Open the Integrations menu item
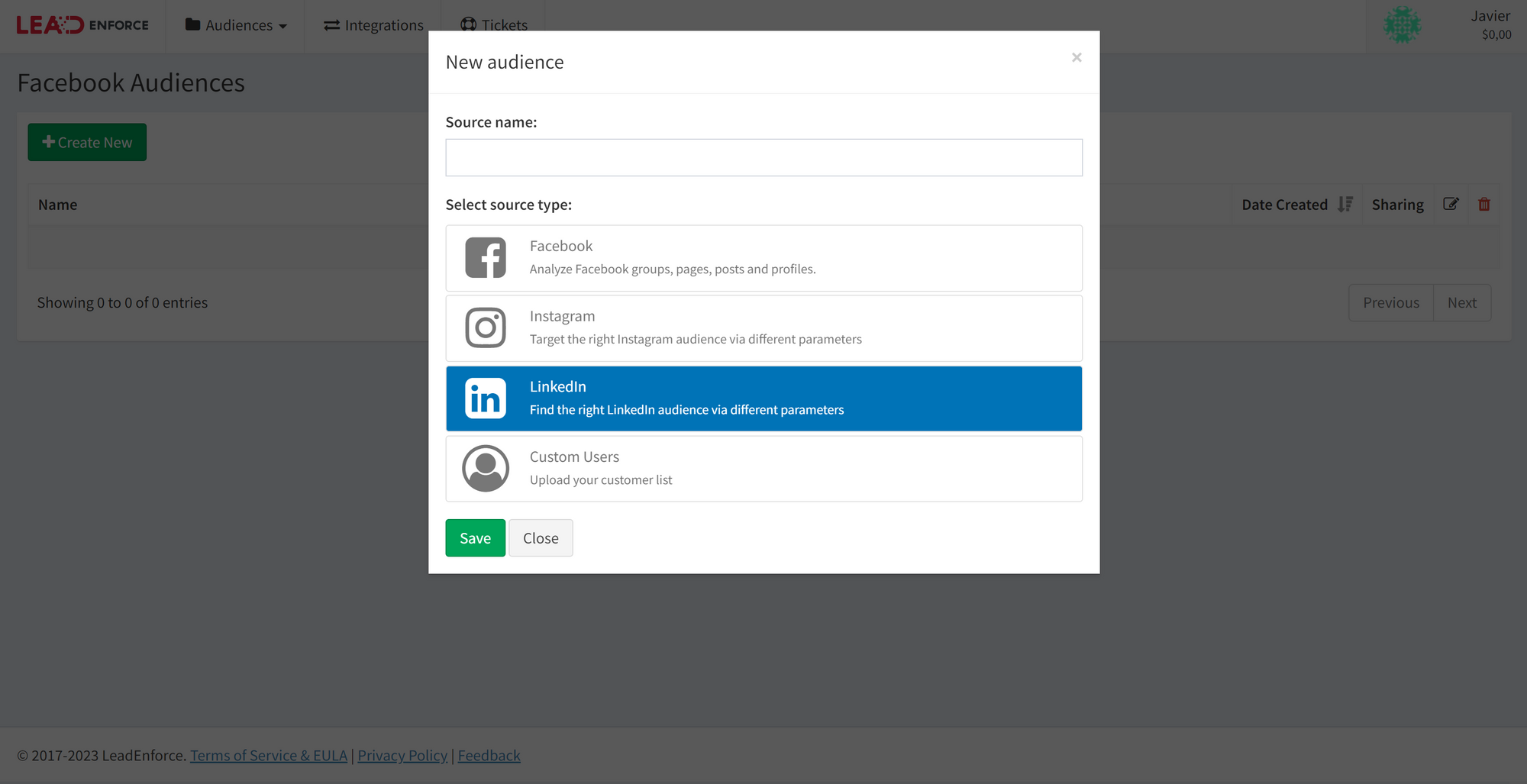 click(373, 25)
